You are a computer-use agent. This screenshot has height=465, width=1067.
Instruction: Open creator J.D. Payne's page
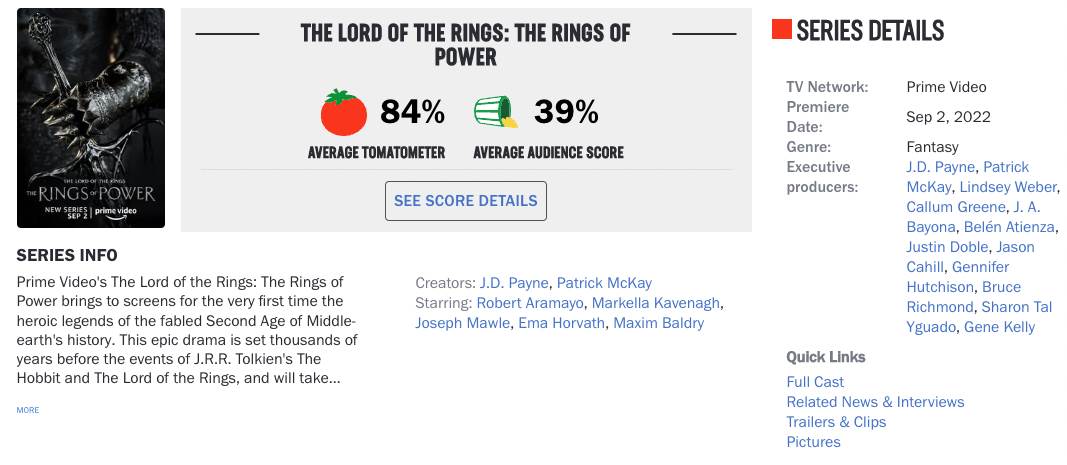click(514, 283)
